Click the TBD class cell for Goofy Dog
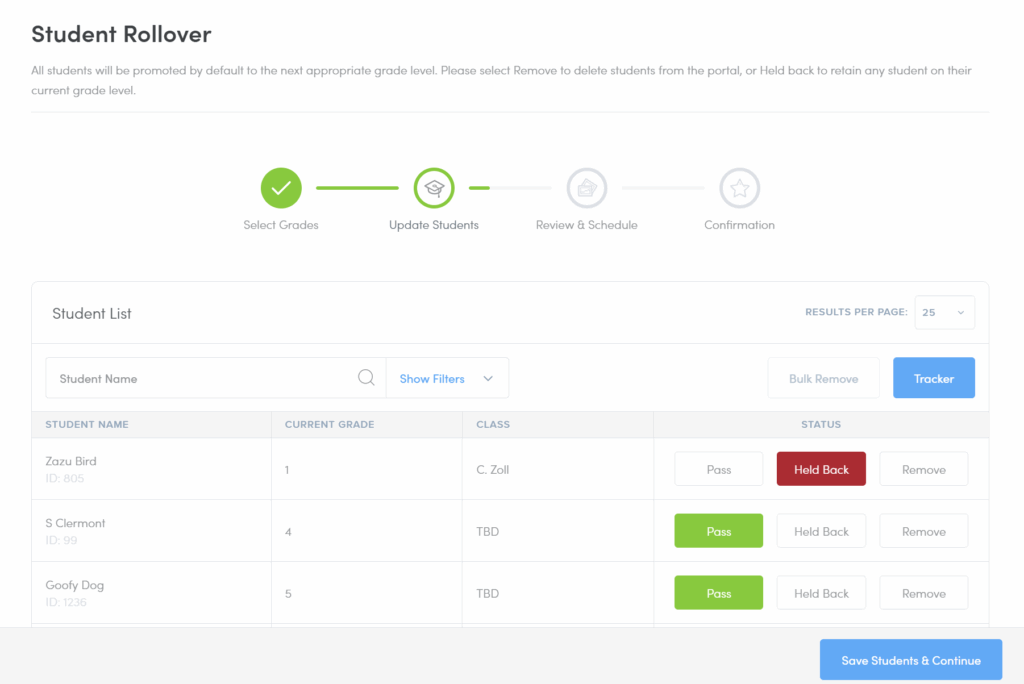 tap(487, 593)
